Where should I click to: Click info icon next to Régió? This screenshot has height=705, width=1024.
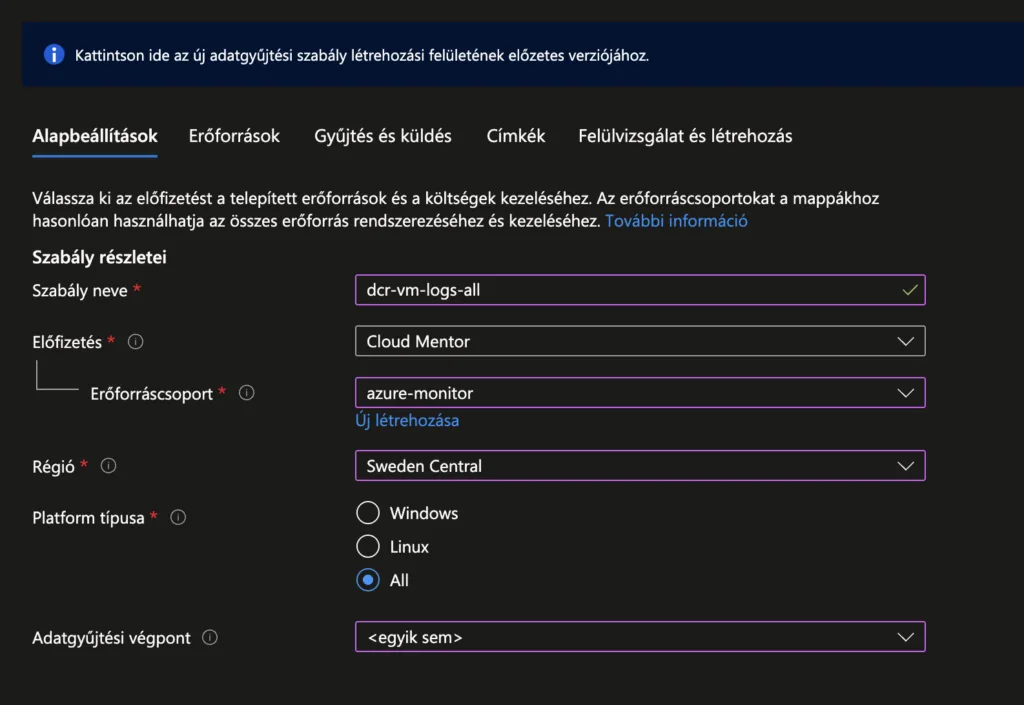[x=109, y=466]
